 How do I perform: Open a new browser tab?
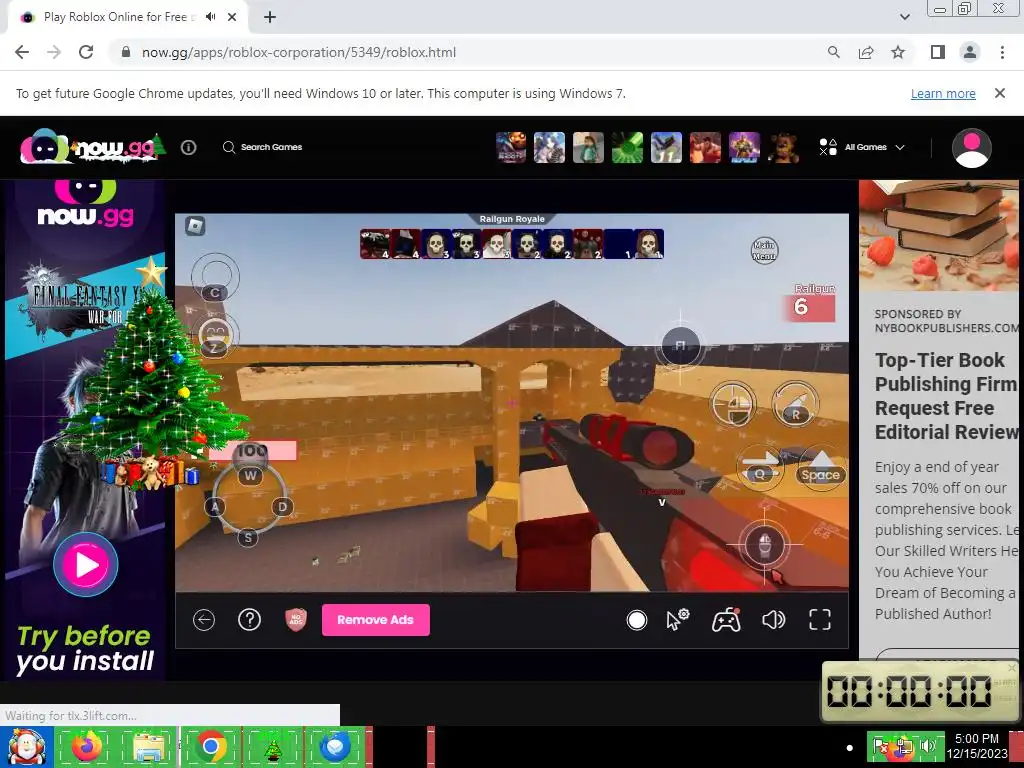point(270,17)
